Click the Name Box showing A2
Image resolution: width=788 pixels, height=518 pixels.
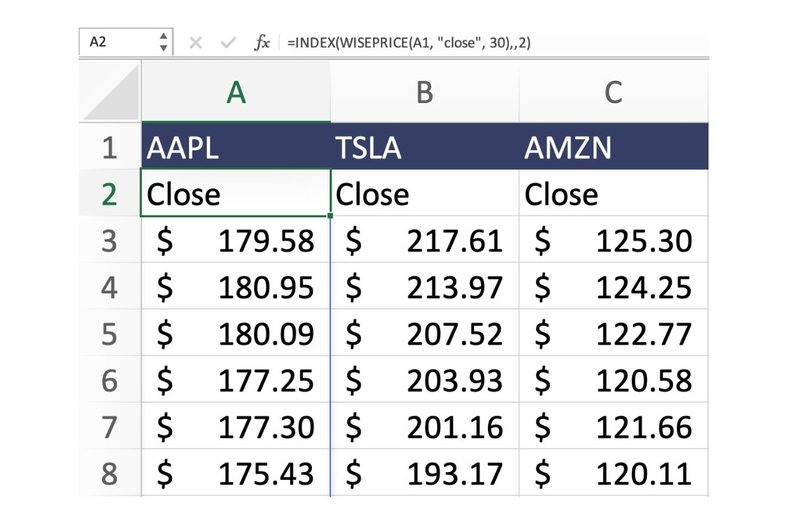[x=115, y=43]
